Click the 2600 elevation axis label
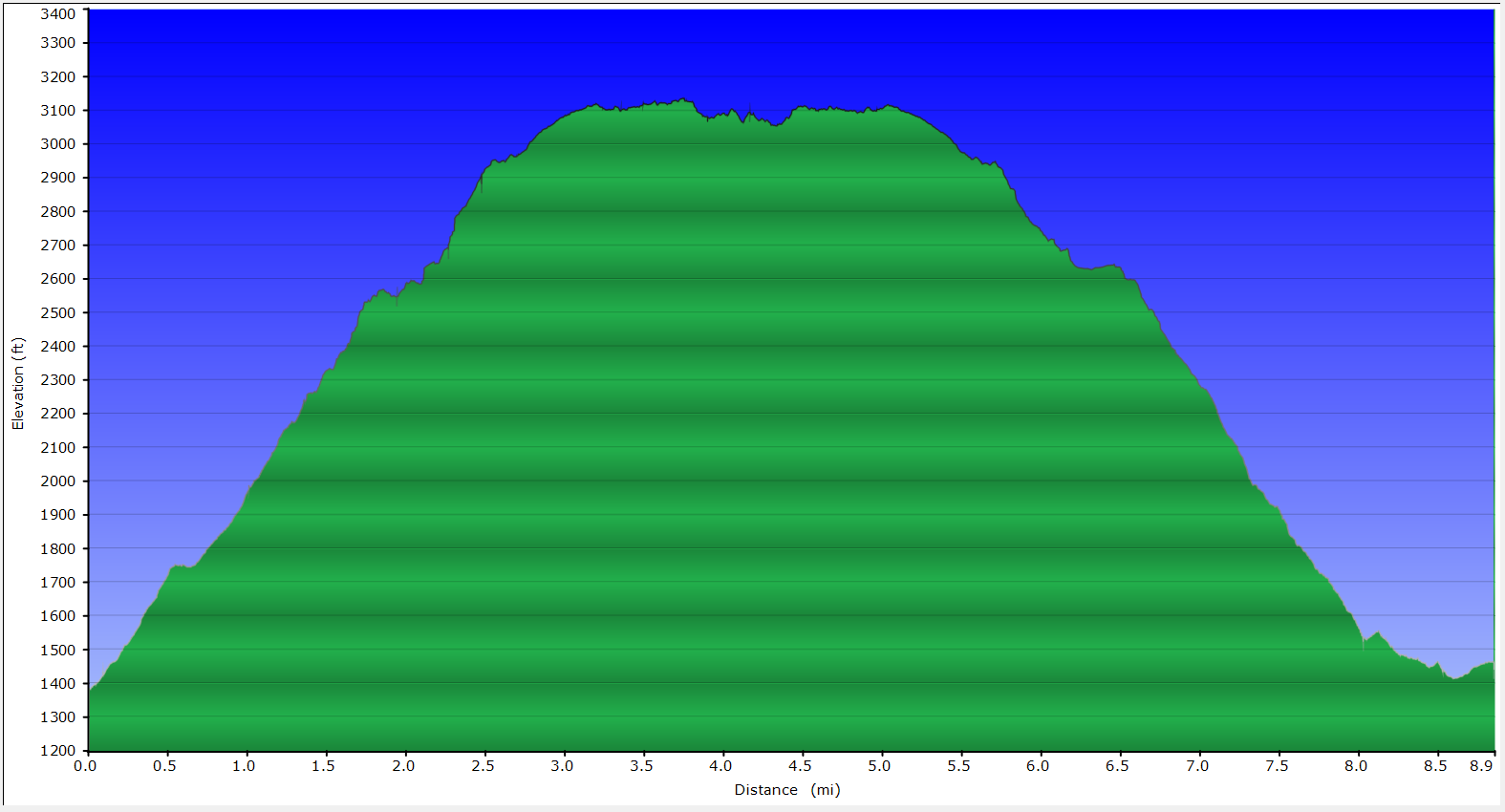 click(57, 279)
